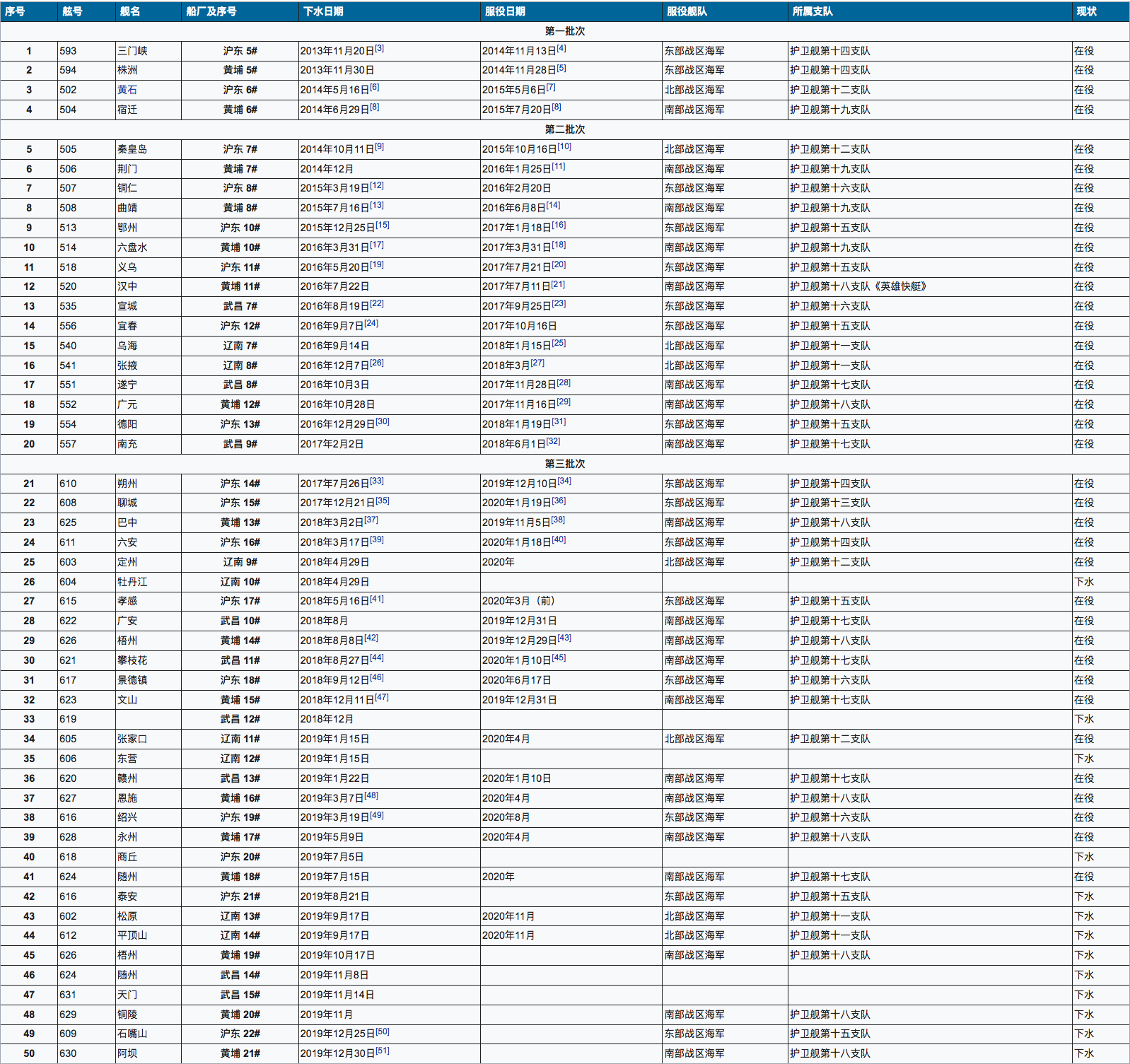Viewport: 1130px width, 1064px height.
Task: Open reference [41] after 2018年5月16日
Action: coord(376,600)
